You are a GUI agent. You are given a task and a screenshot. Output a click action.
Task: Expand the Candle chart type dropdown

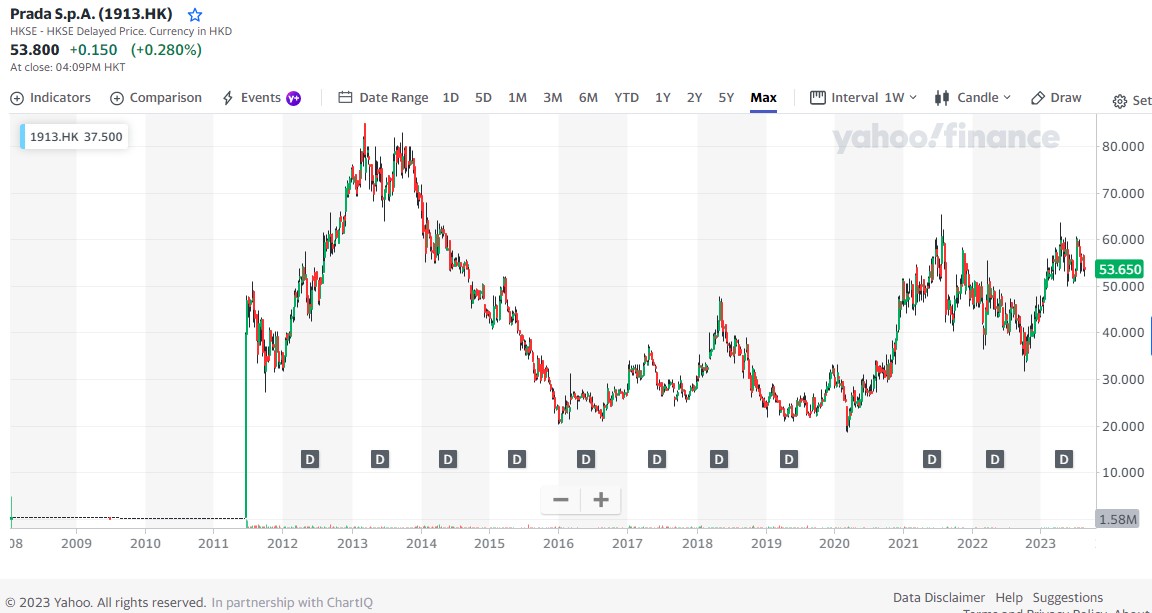point(973,98)
